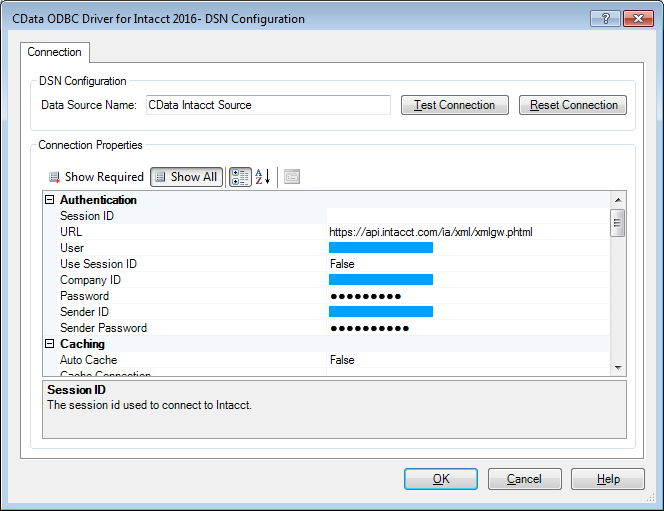Click the title bar help question mark
This screenshot has height=511, width=664.
click(604, 19)
